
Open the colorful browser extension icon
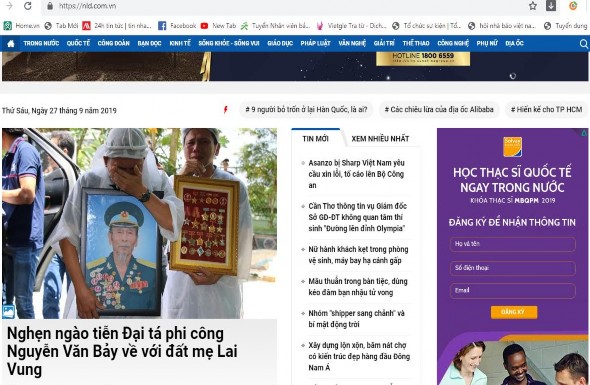click(x=573, y=6)
